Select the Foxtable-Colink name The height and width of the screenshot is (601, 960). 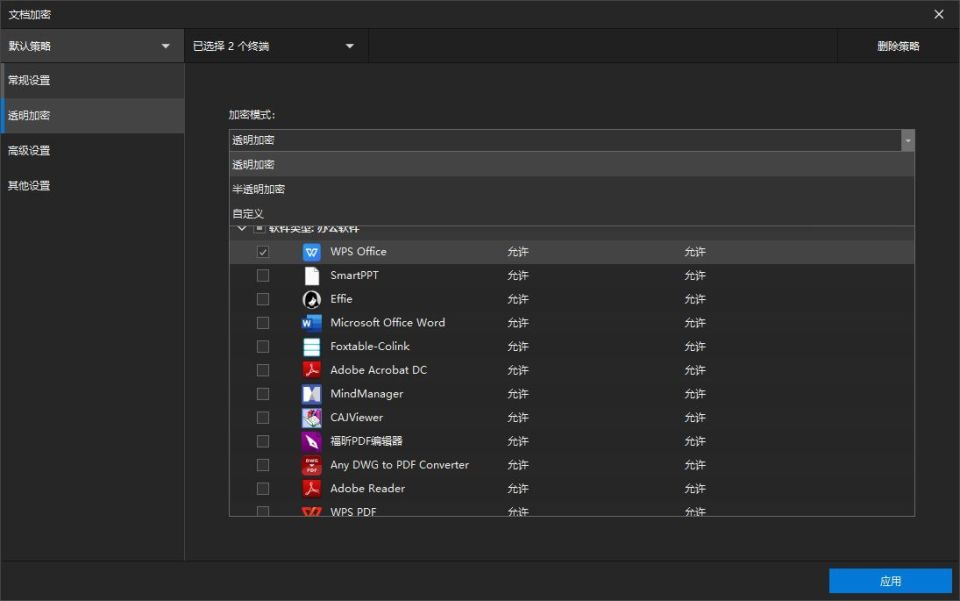[x=370, y=346]
